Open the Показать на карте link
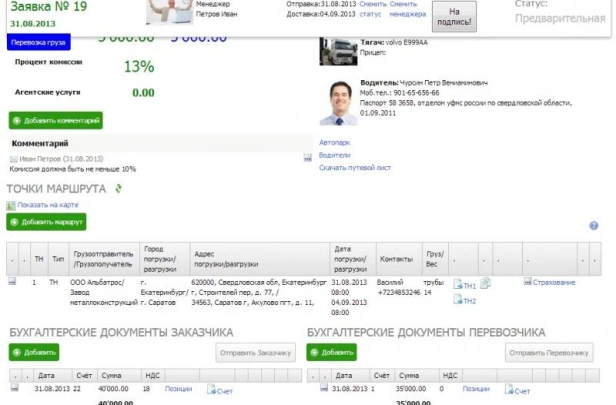 tap(45, 204)
